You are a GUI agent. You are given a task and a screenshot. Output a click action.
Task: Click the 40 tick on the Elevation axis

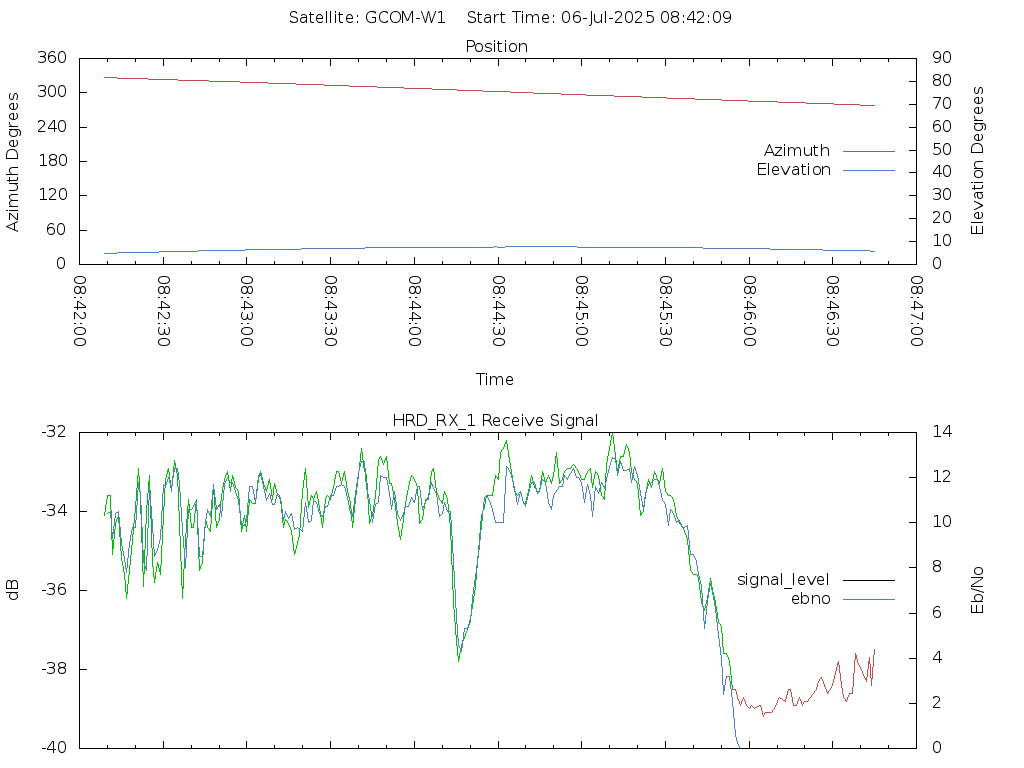[942, 172]
